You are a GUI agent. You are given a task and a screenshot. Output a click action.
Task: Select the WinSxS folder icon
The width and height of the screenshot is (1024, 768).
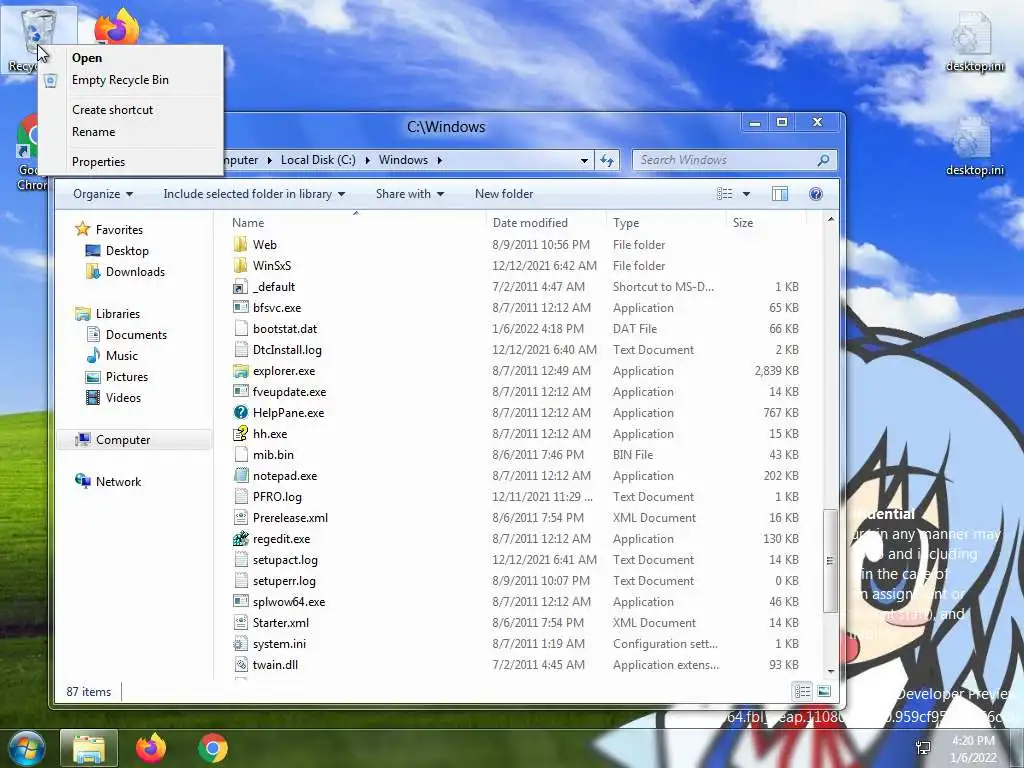point(241,266)
